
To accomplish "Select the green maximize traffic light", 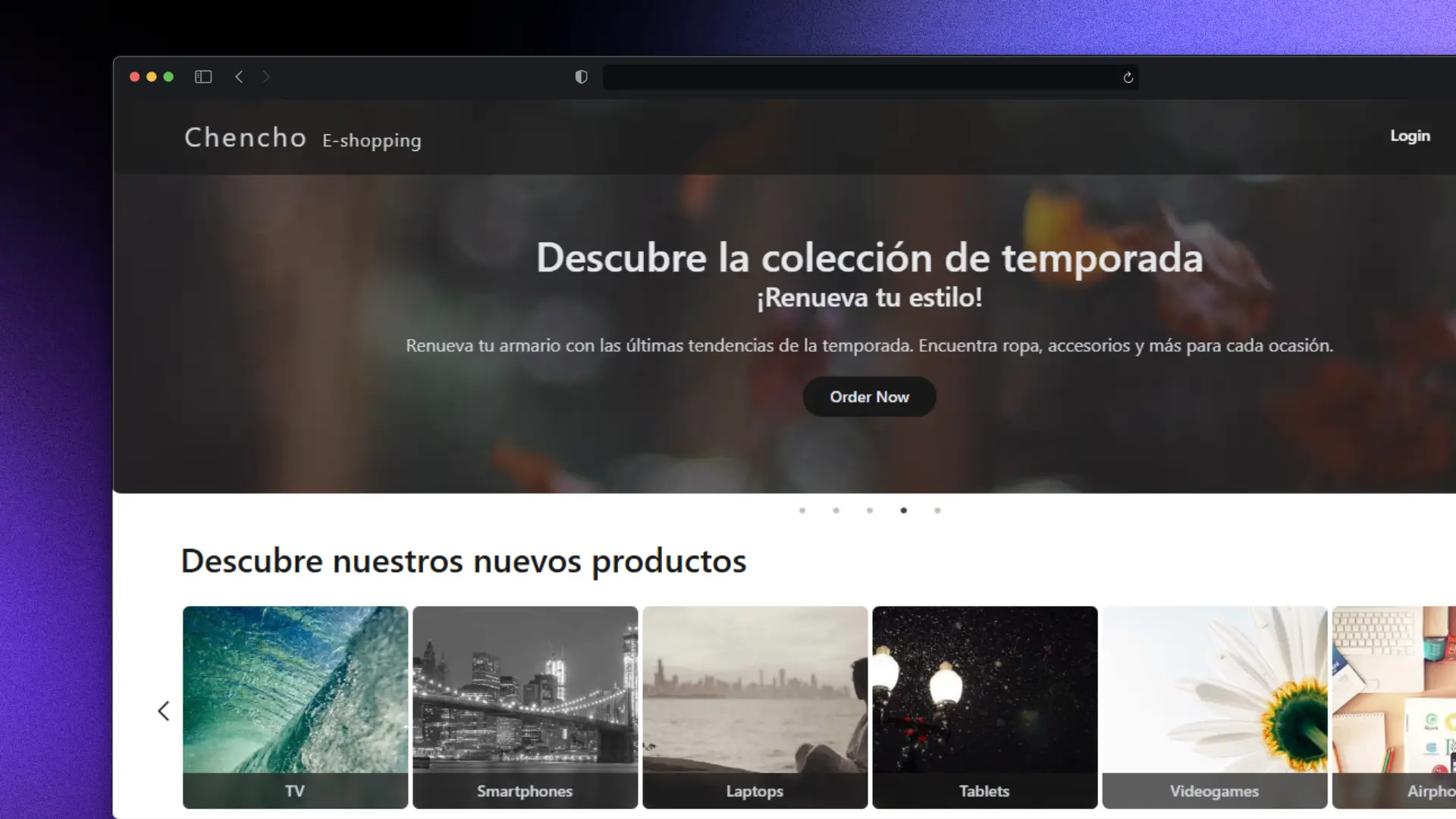I will (x=168, y=77).
